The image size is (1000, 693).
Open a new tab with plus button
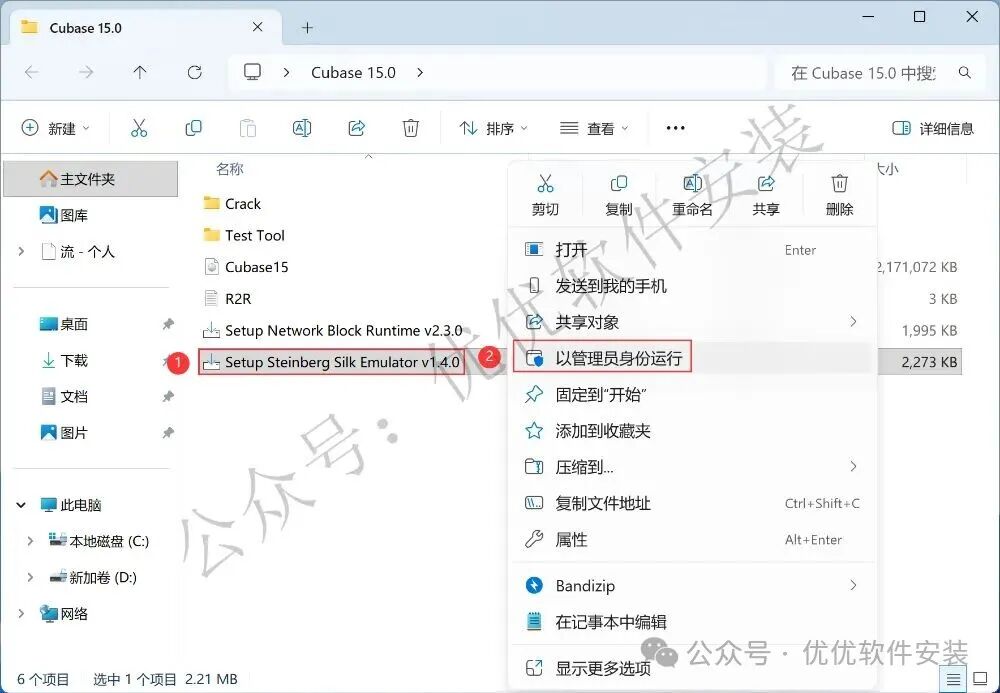pos(307,27)
